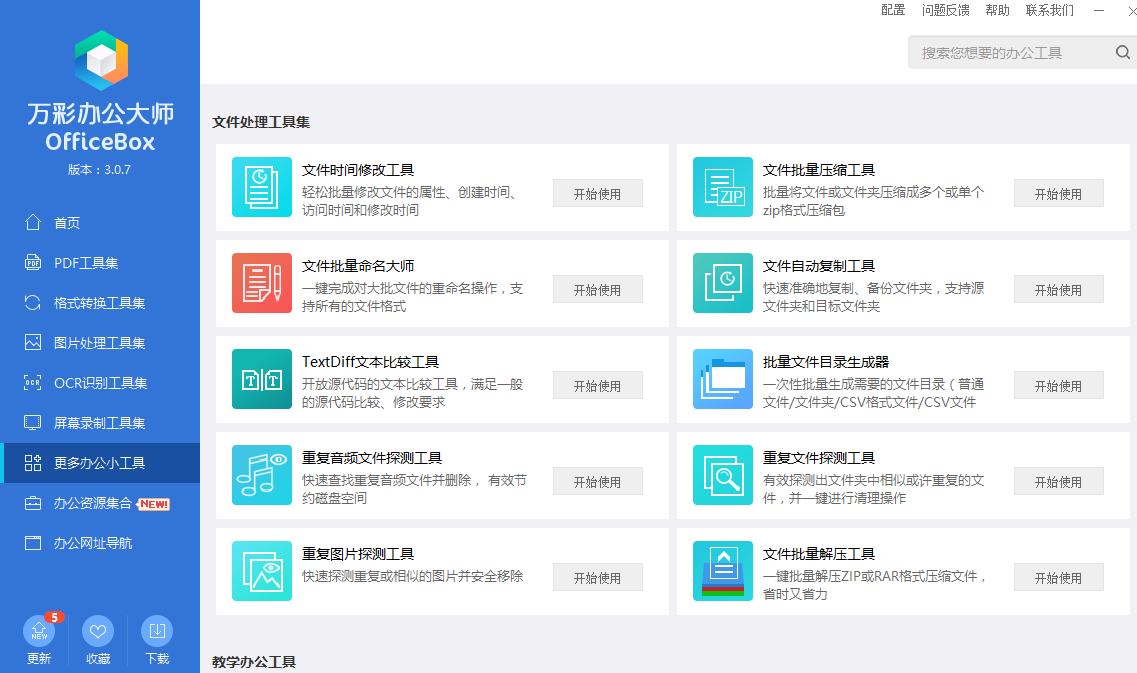Open 配置 in the top bar
This screenshot has width=1137, height=673.
(893, 10)
